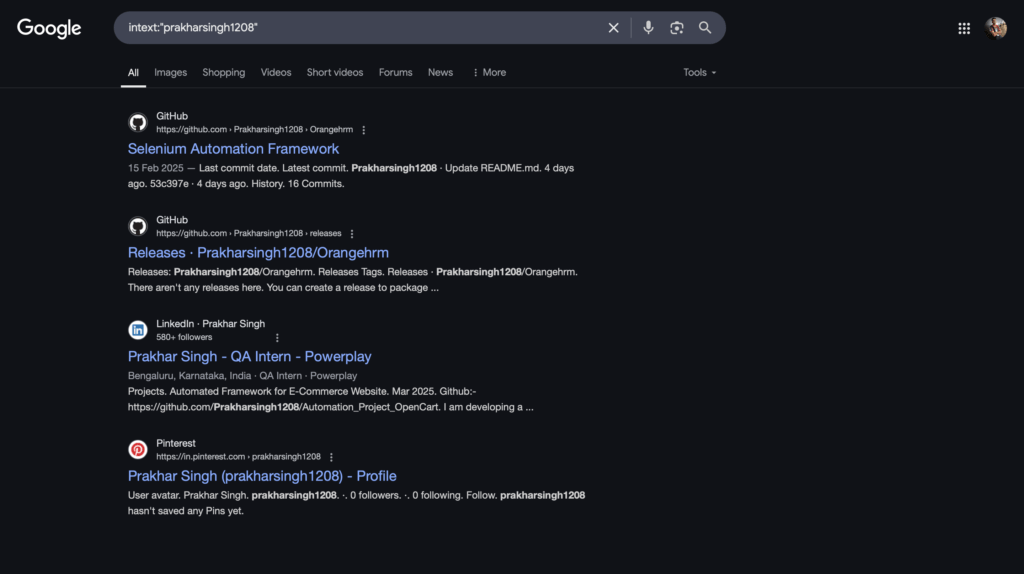This screenshot has width=1024, height=574.
Task: Switch to the Forums tab
Action: pyautogui.click(x=395, y=72)
